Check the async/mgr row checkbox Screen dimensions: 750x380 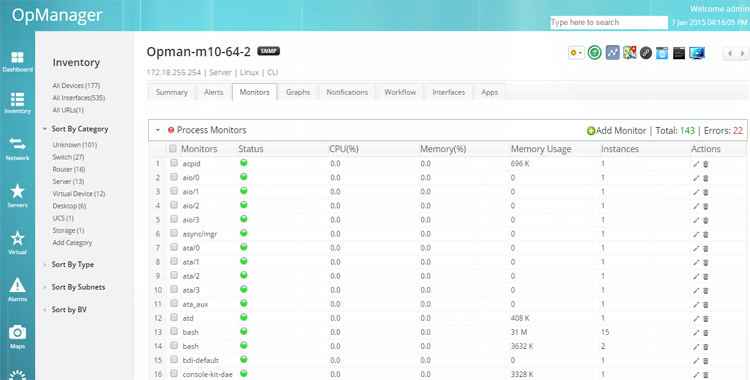(x=174, y=233)
